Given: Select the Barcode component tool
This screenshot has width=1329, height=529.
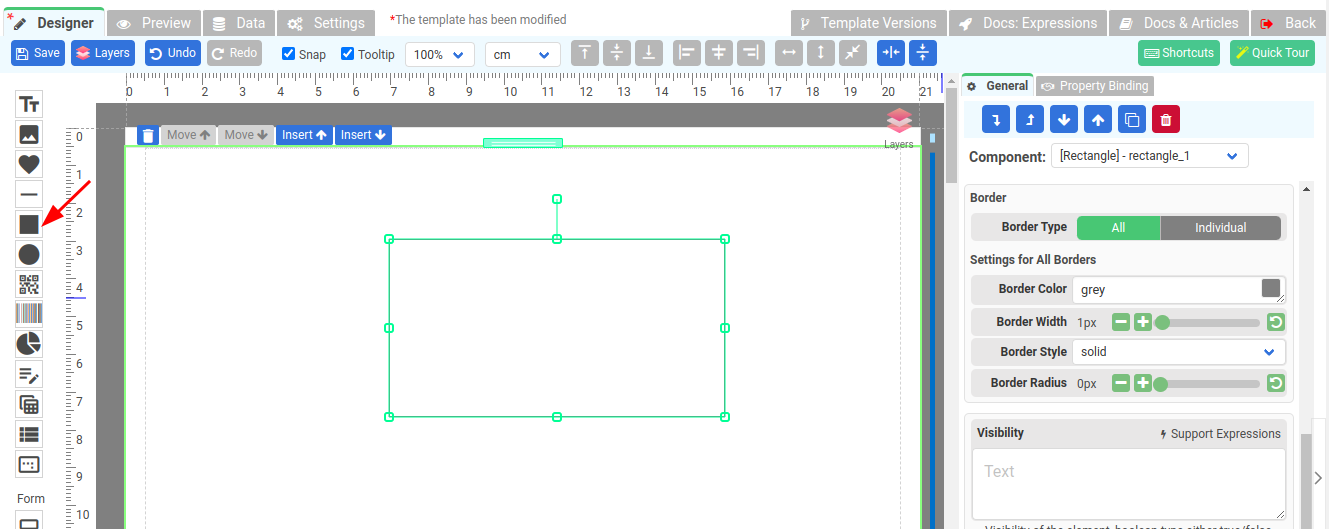Looking at the screenshot, I should [x=29, y=314].
